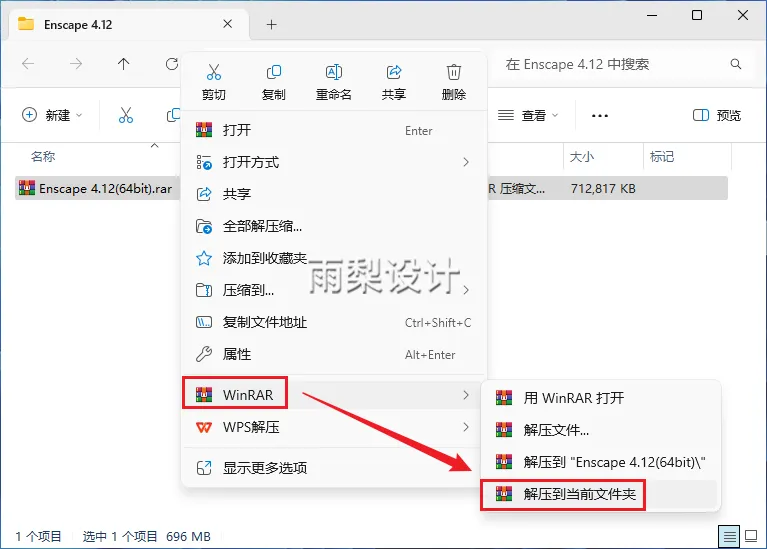Choose 解压文件... in the WinRAR submenu

pos(601,430)
